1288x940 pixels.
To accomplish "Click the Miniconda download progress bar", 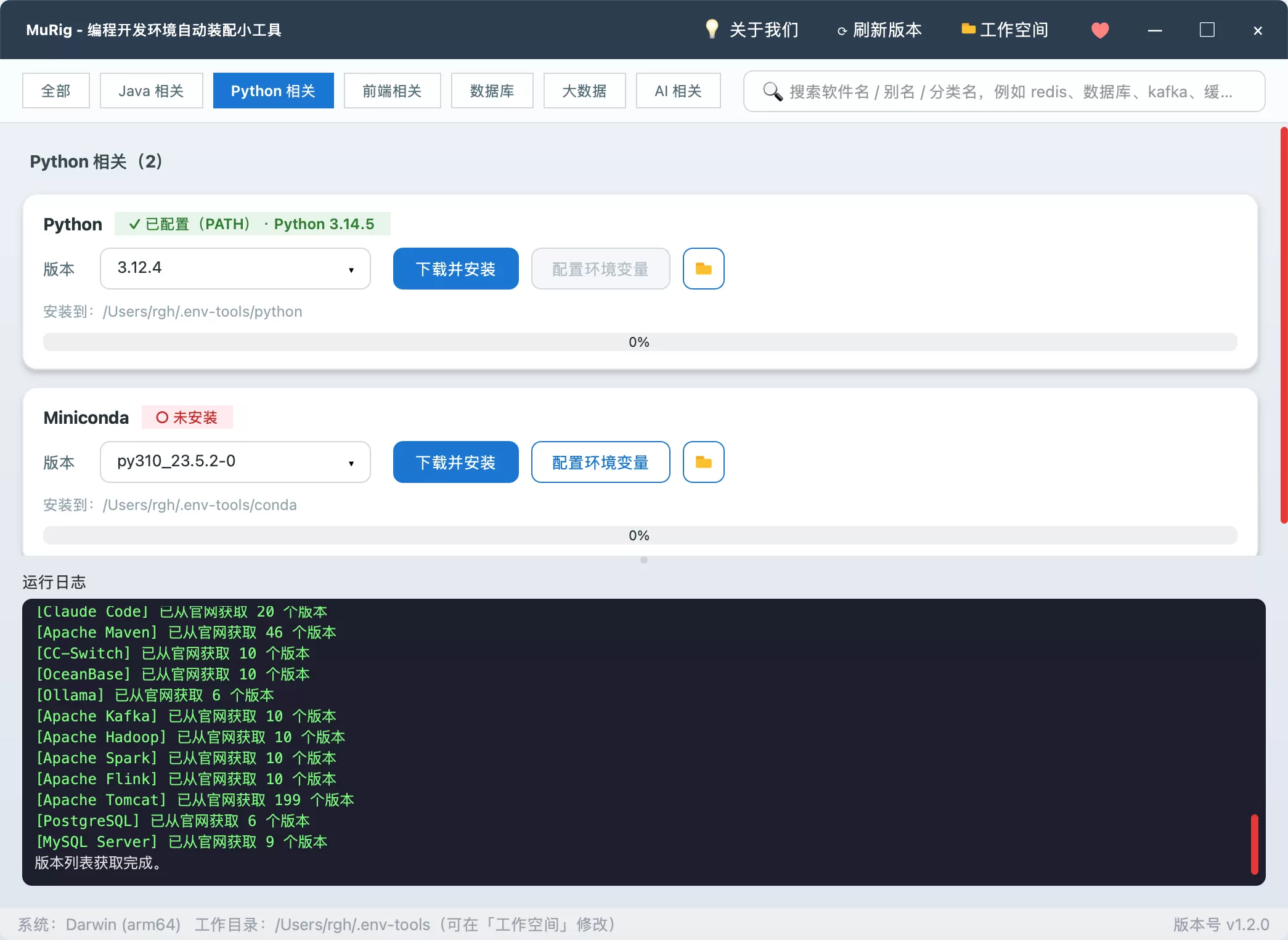I will pos(640,535).
